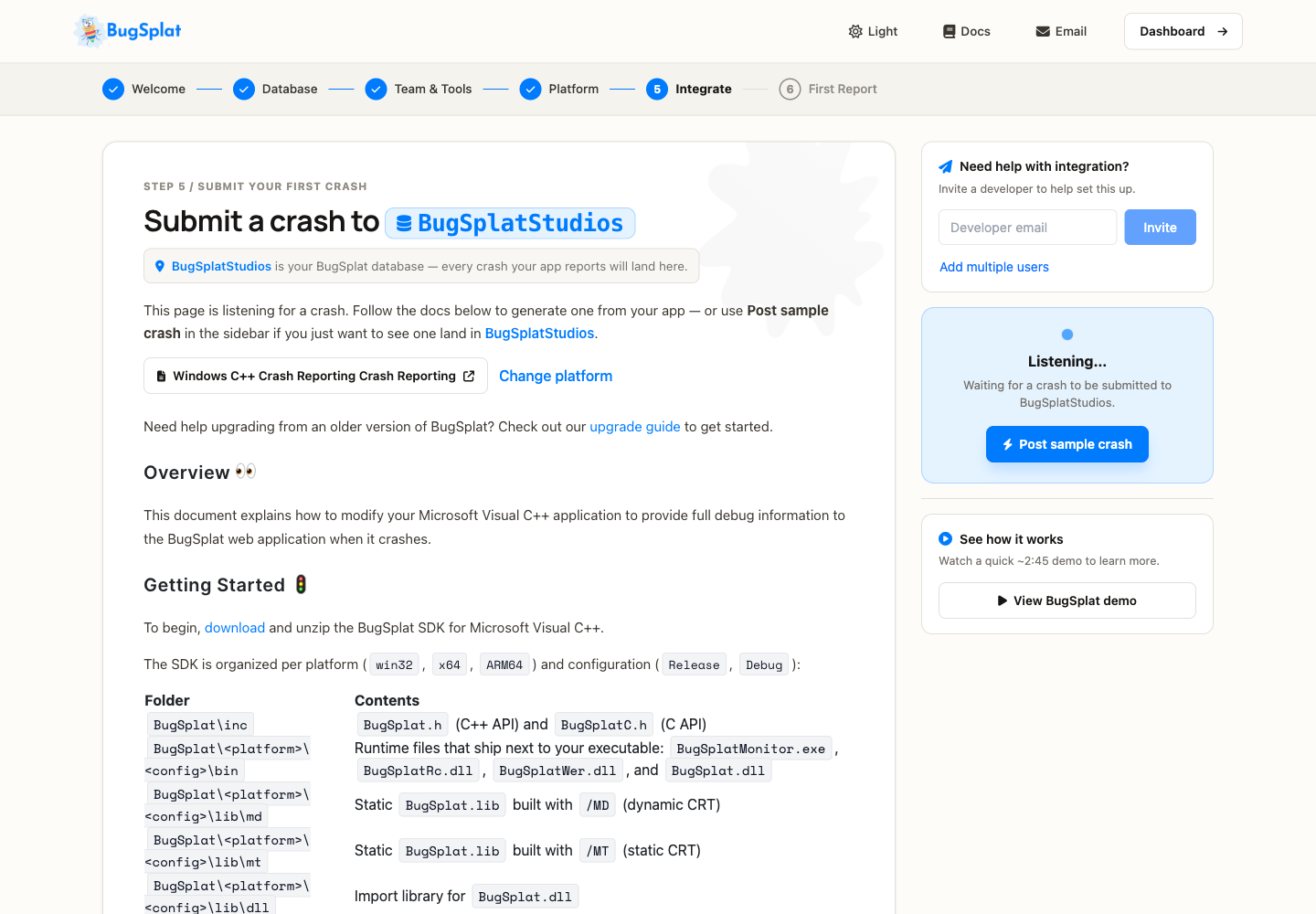Go to the Welcome step checkmark
Viewport: 1316px width, 914px height.
click(113, 89)
